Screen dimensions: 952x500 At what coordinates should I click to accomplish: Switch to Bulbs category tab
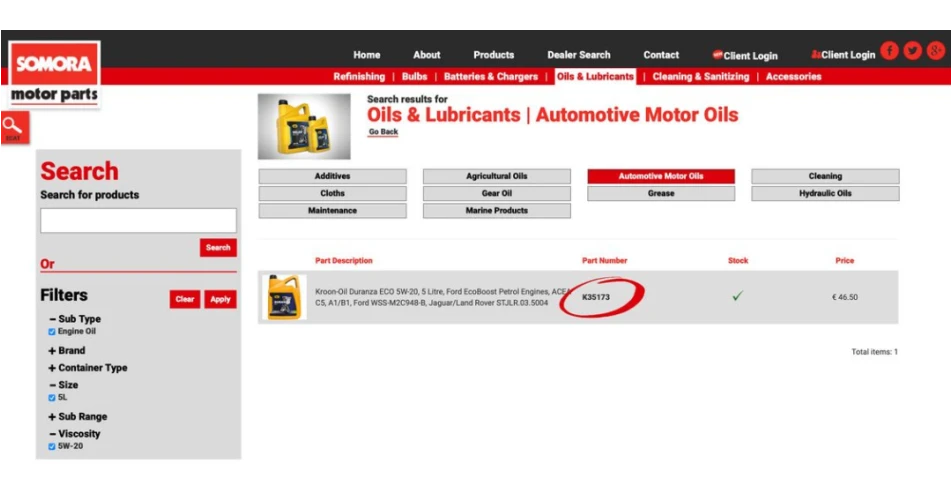[415, 76]
